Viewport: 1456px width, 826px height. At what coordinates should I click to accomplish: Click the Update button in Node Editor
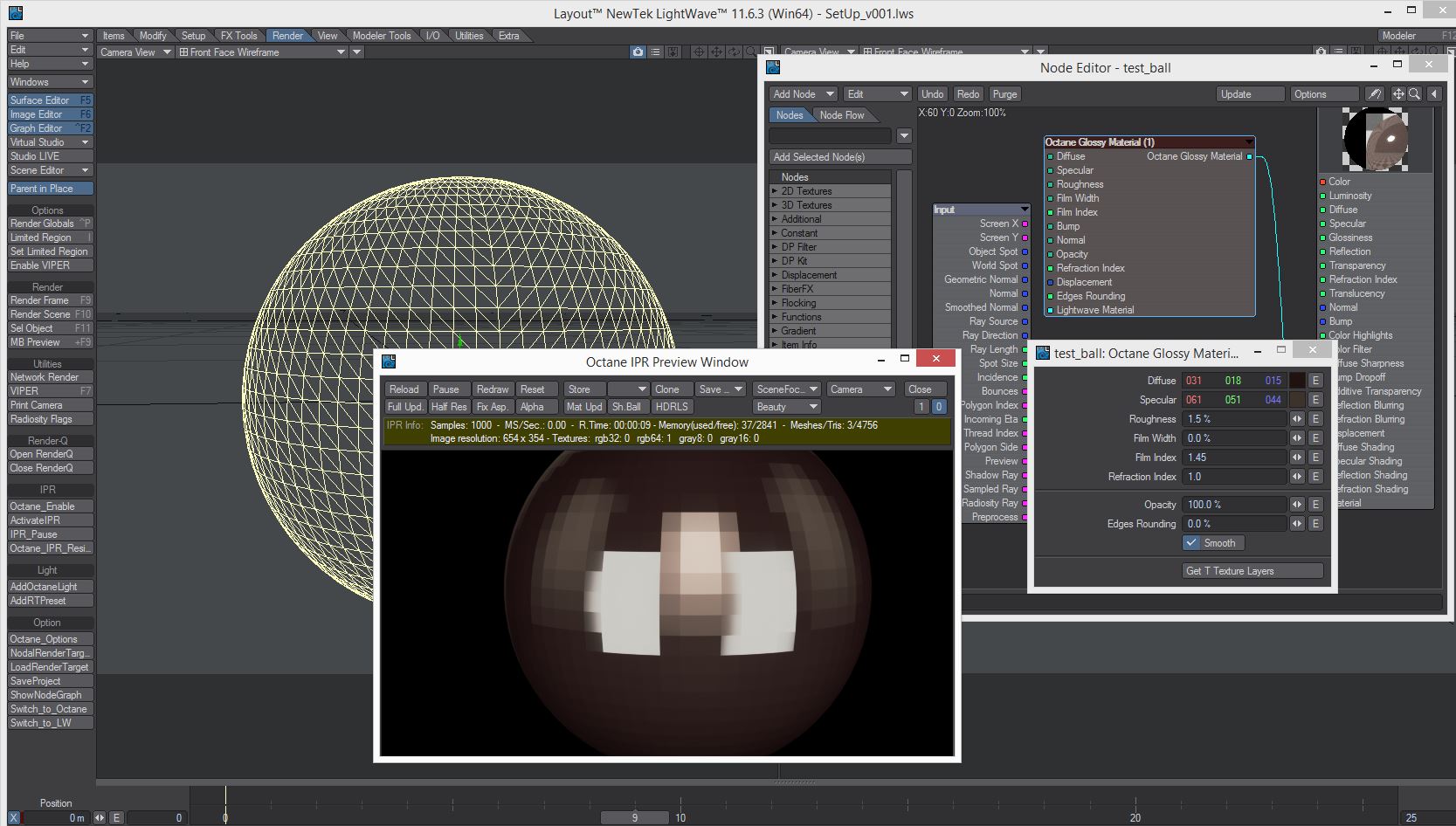coord(1250,94)
